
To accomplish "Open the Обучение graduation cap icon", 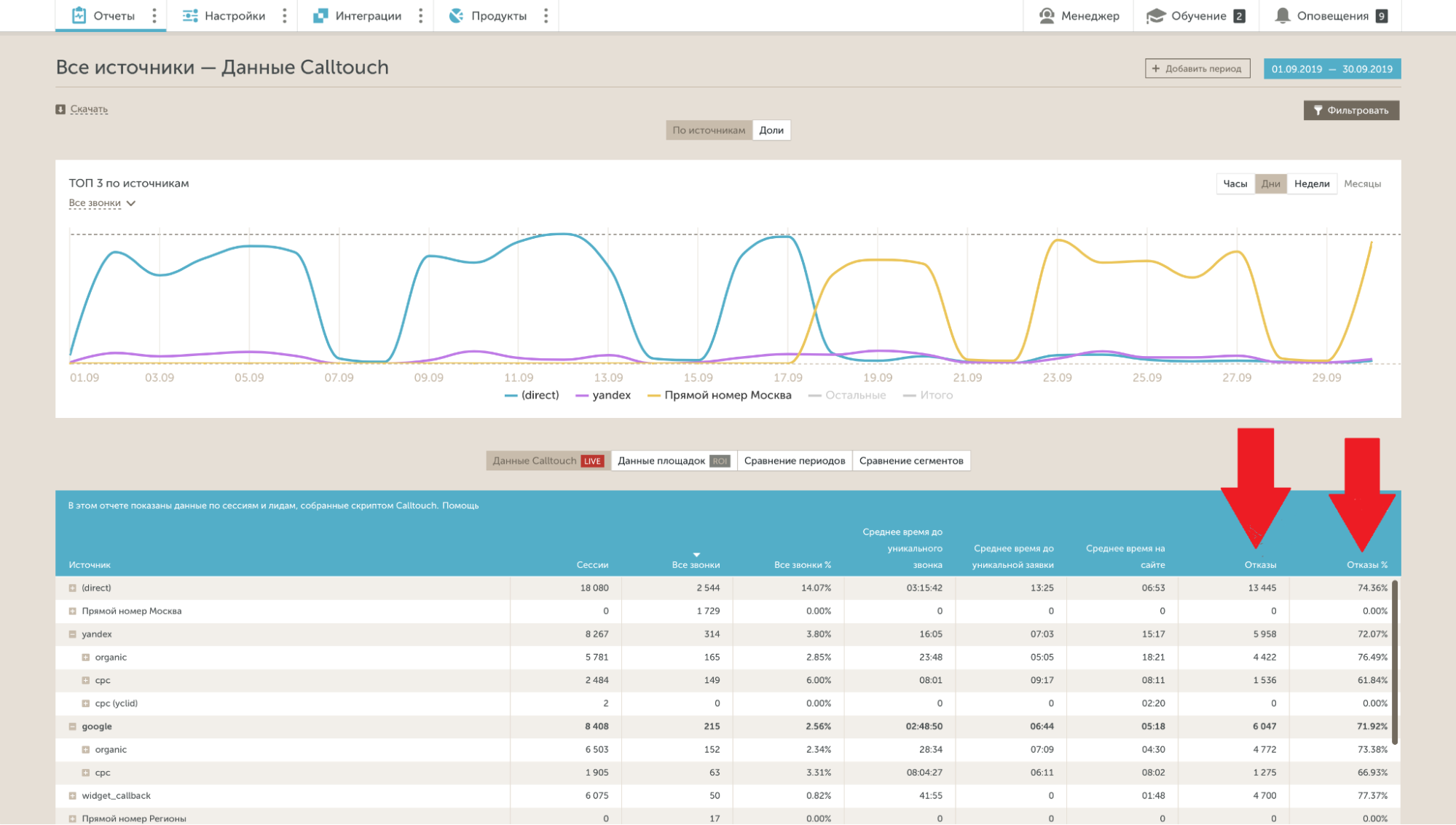I will 1156,15.
